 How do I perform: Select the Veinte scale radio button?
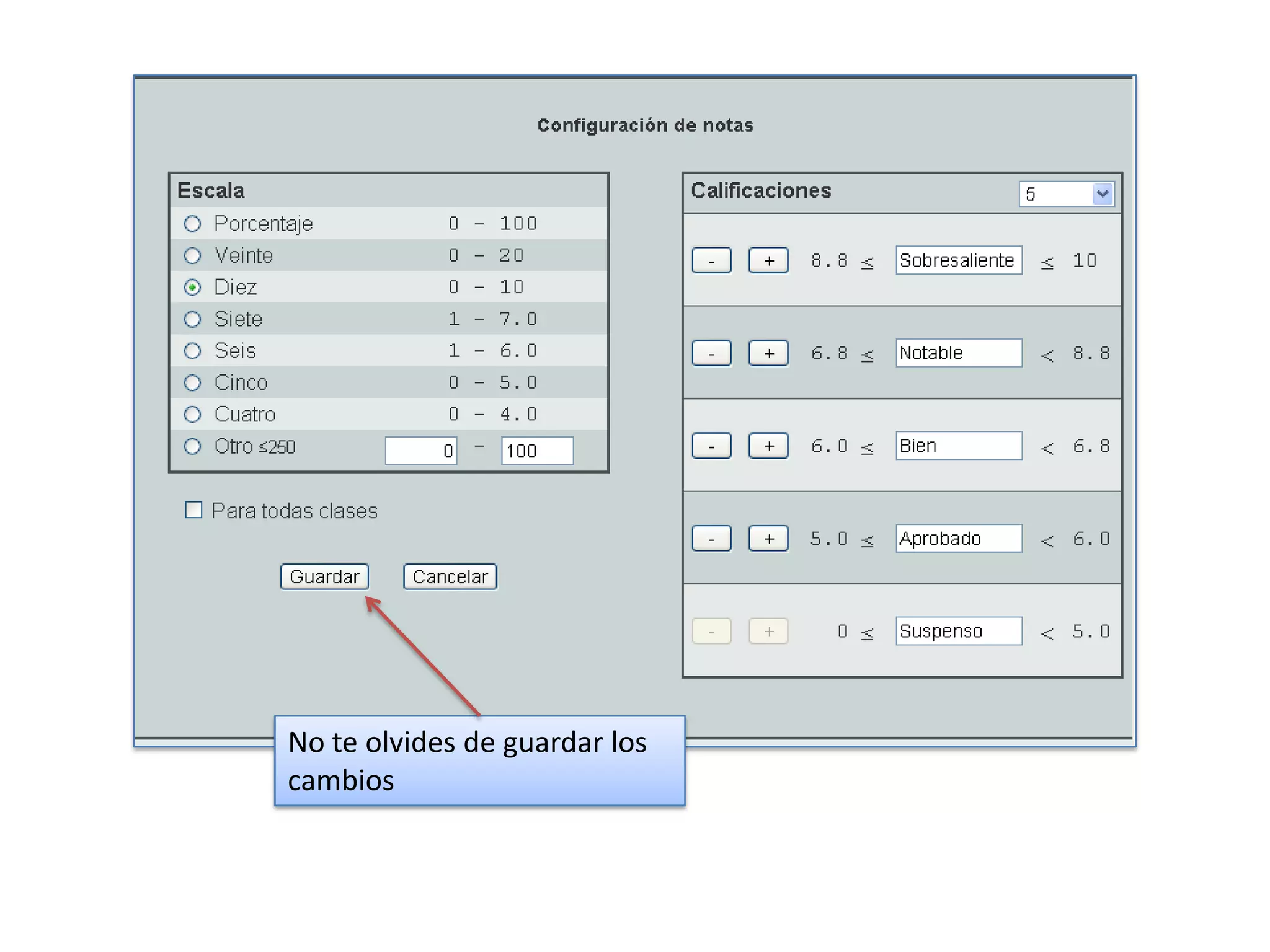pos(193,255)
